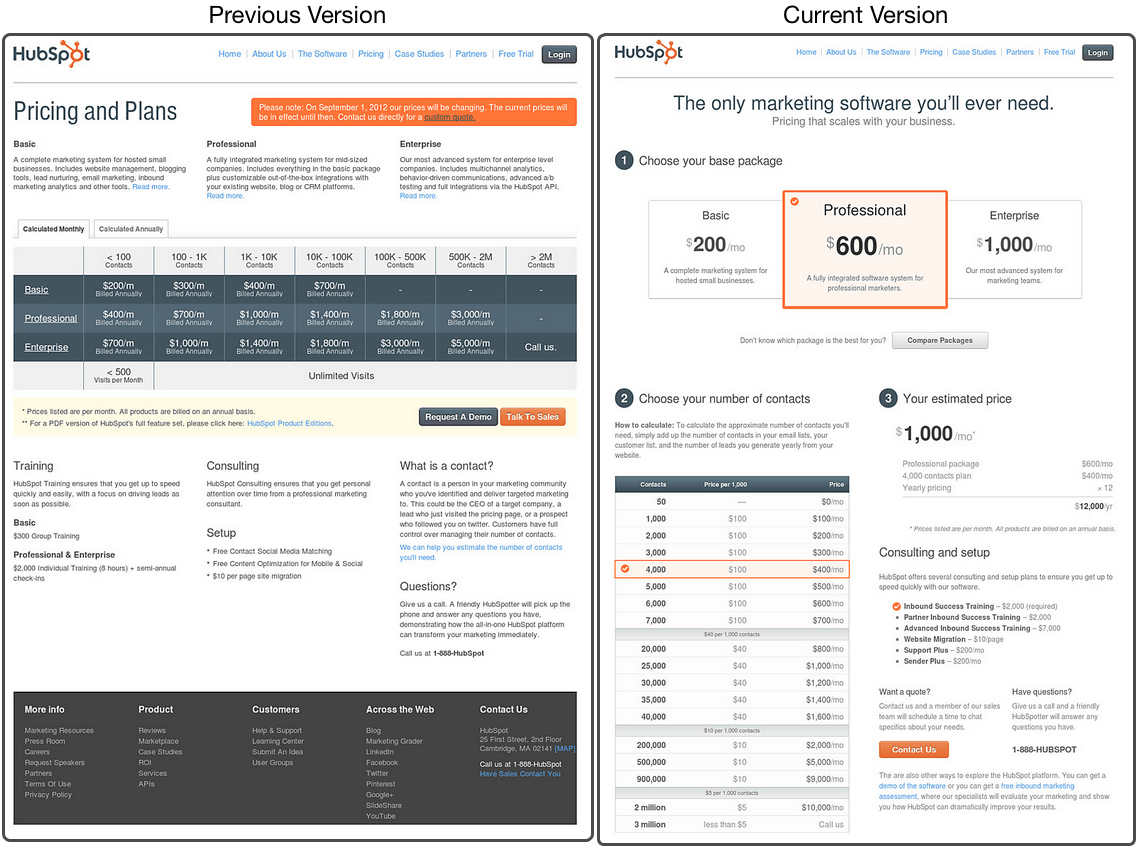Open Marketing Resources in the footer
The image size is (1137, 848).
59,730
